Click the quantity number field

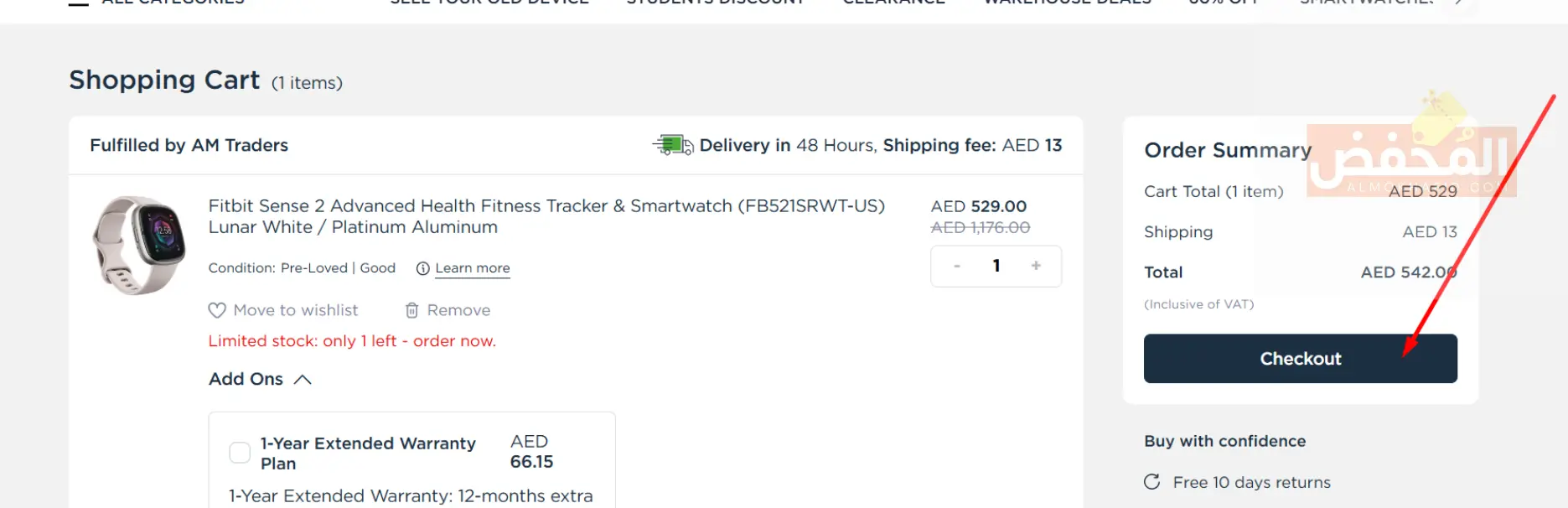[x=996, y=266]
